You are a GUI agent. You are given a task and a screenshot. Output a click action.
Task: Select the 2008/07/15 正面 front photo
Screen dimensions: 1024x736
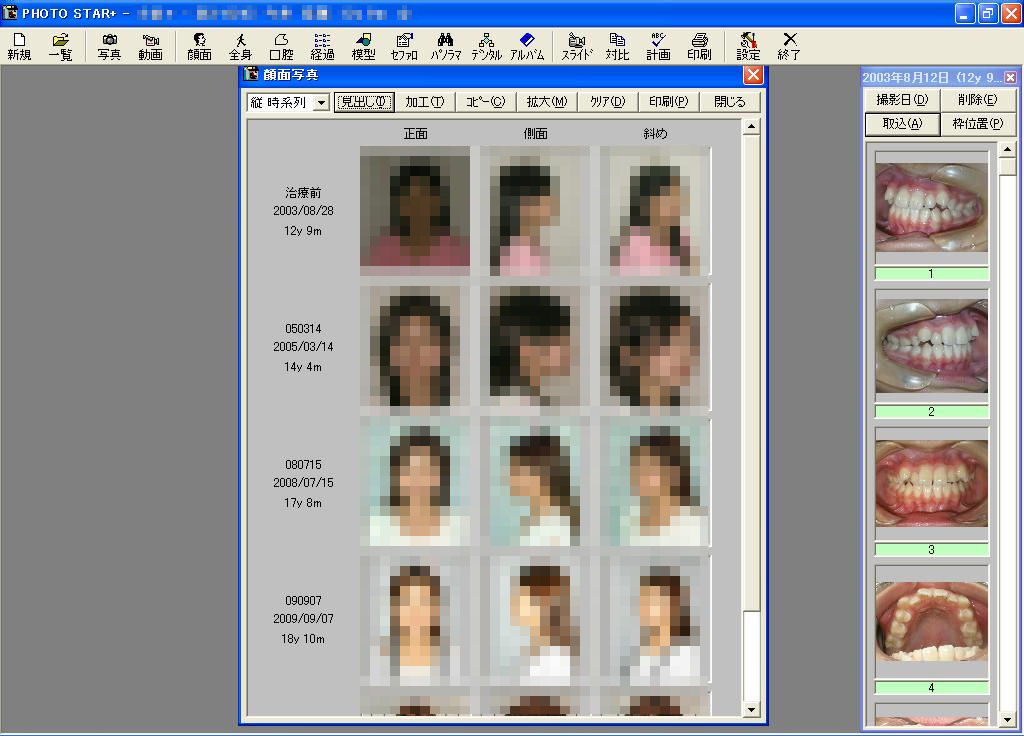(415, 482)
